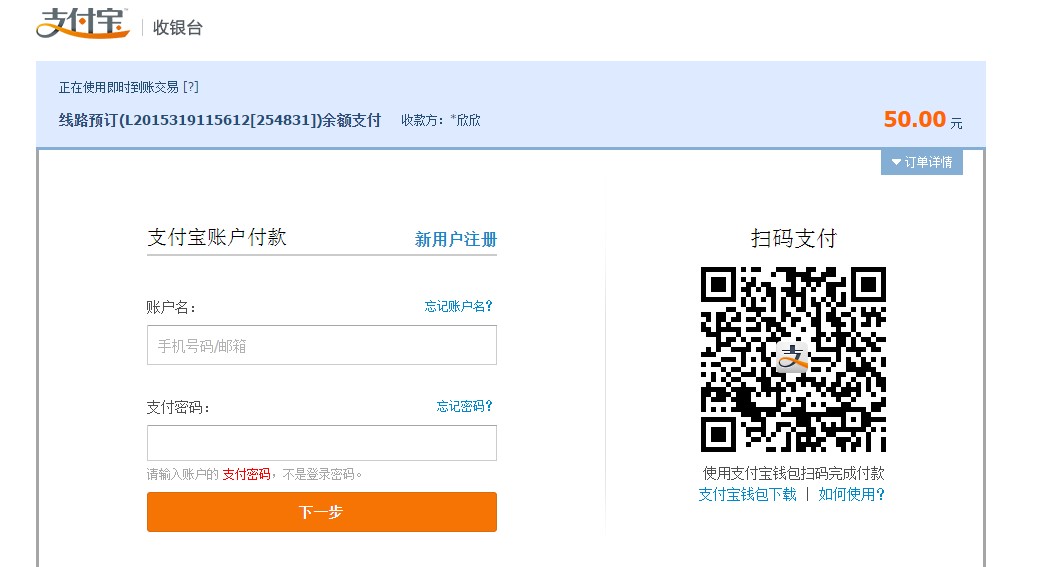Click the 扫码支付 heading
The height and width of the screenshot is (567, 1040).
click(794, 238)
